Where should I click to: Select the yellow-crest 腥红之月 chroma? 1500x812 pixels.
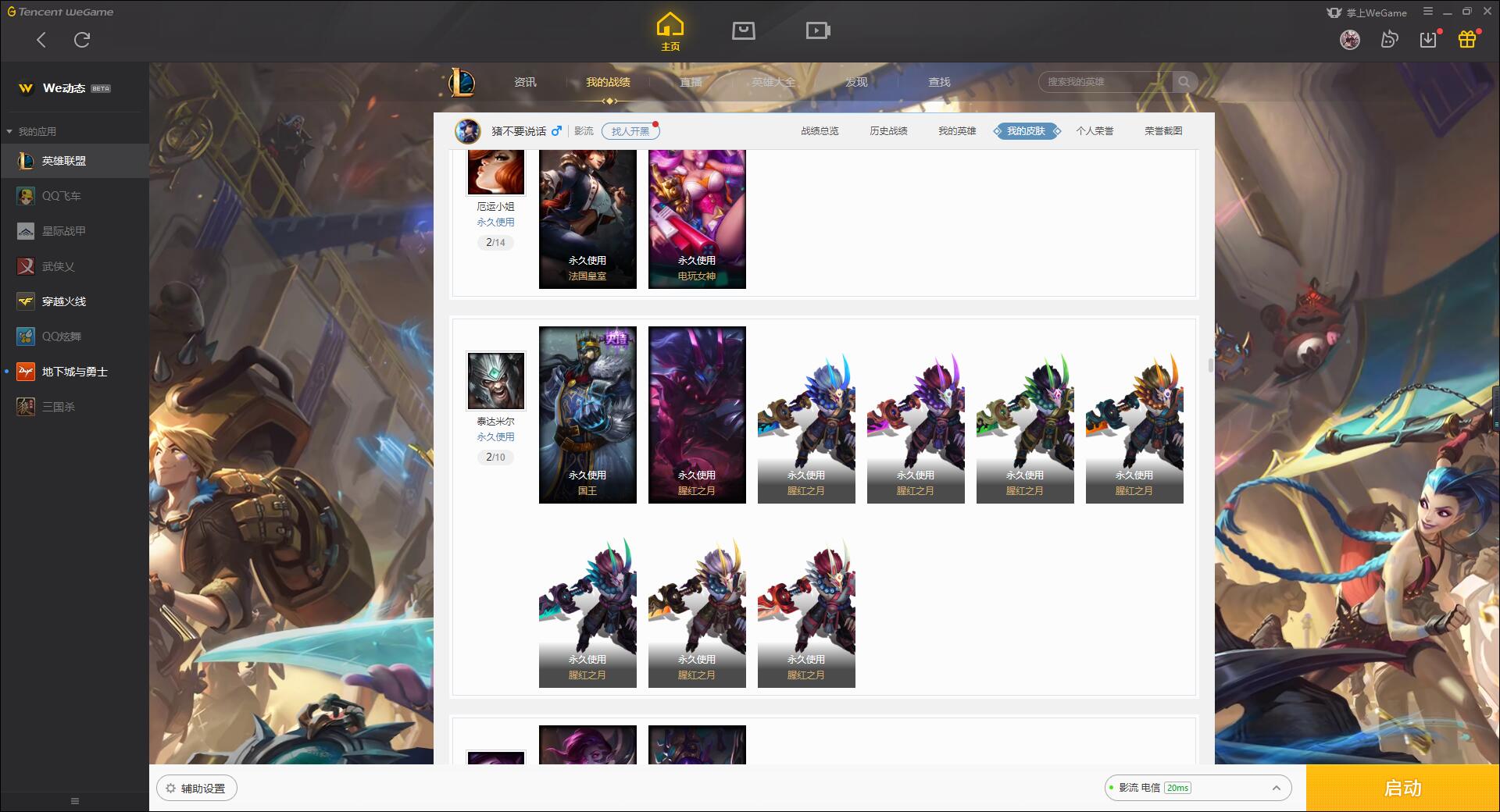(x=697, y=611)
